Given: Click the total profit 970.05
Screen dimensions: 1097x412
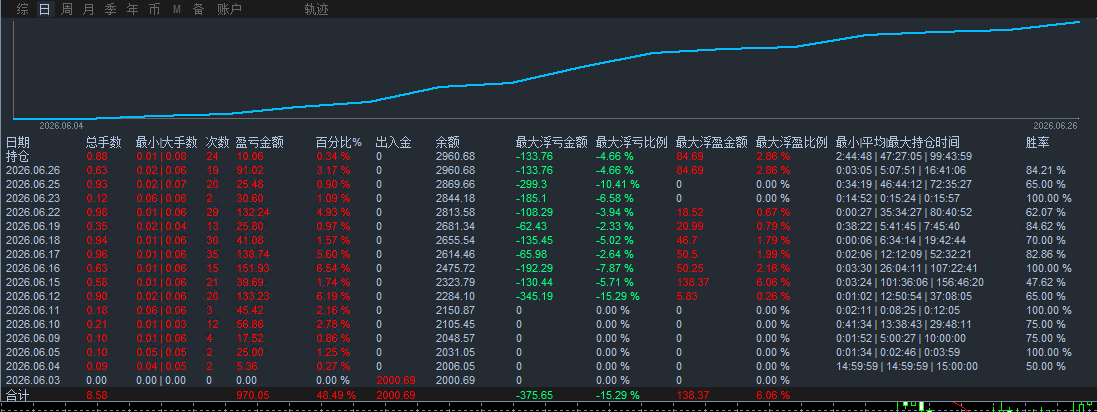Looking at the screenshot, I should 253,395.
